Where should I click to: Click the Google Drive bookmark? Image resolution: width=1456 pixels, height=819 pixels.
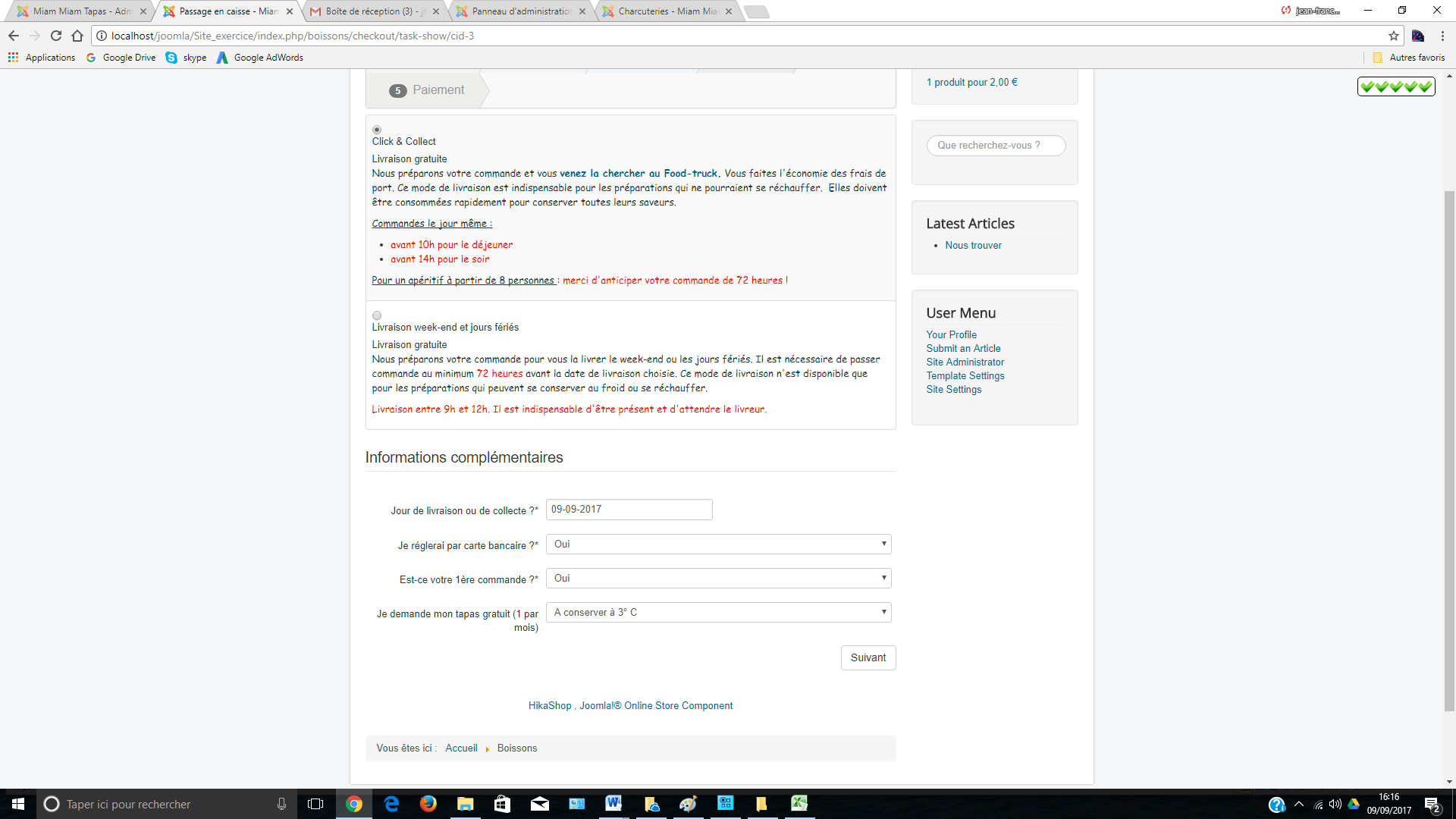(121, 58)
